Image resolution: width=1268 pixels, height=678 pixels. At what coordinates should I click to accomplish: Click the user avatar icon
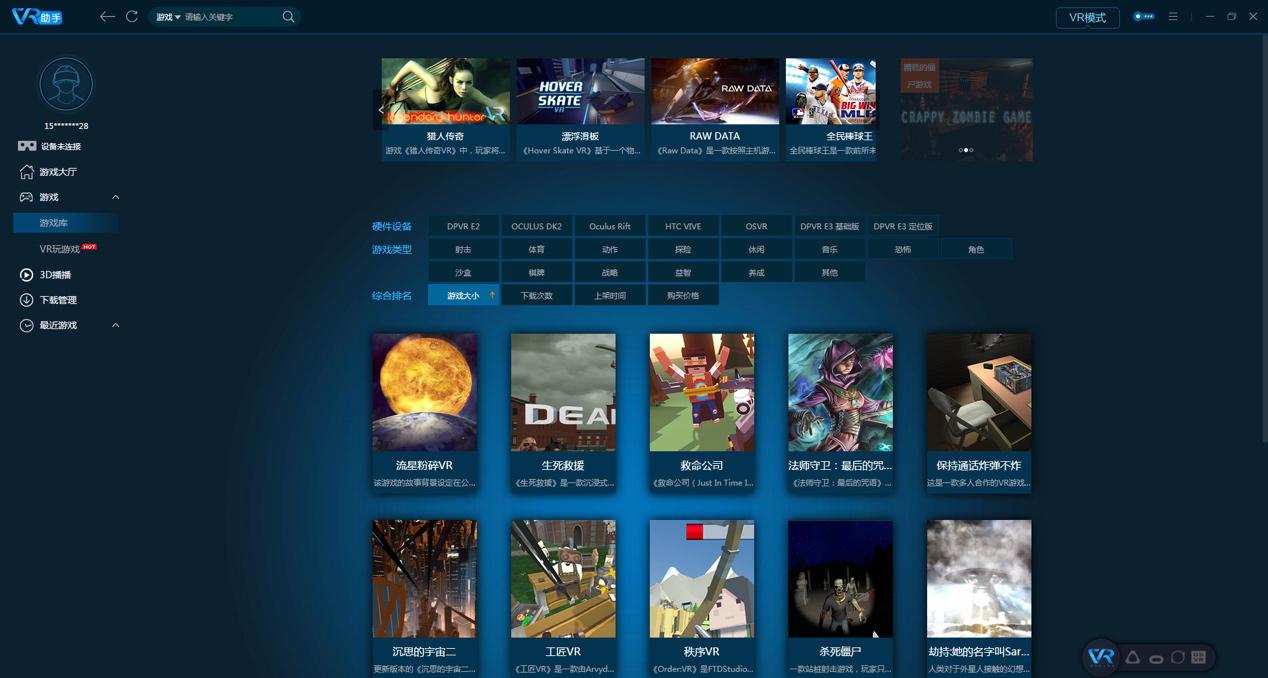pyautogui.click(x=66, y=85)
